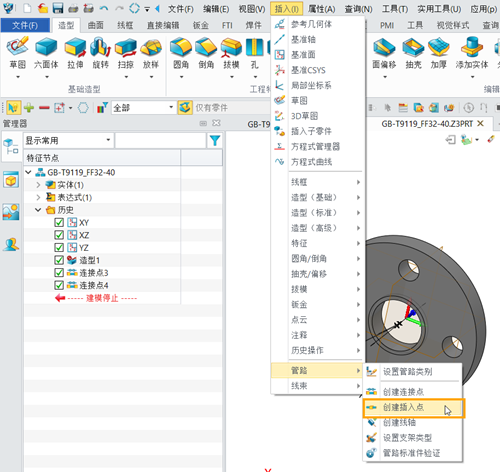Toggle the YZ plane checkbox

tap(59, 248)
